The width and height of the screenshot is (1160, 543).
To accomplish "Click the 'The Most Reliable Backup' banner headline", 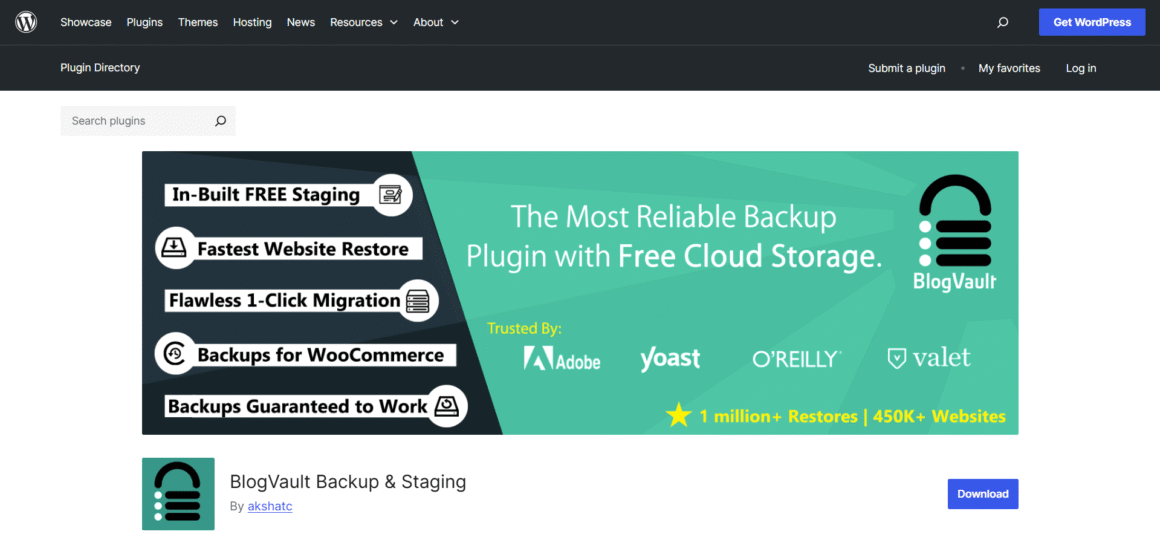I will click(674, 217).
